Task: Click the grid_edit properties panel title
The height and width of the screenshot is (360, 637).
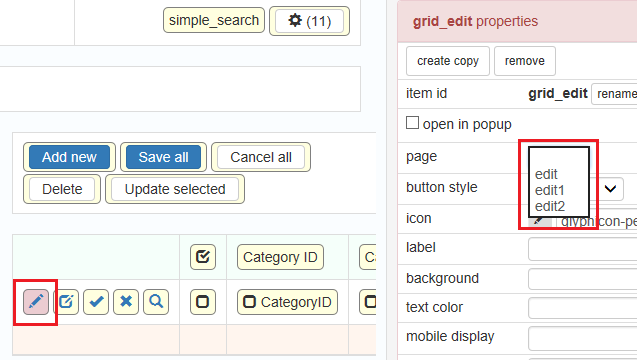Action: (475, 21)
